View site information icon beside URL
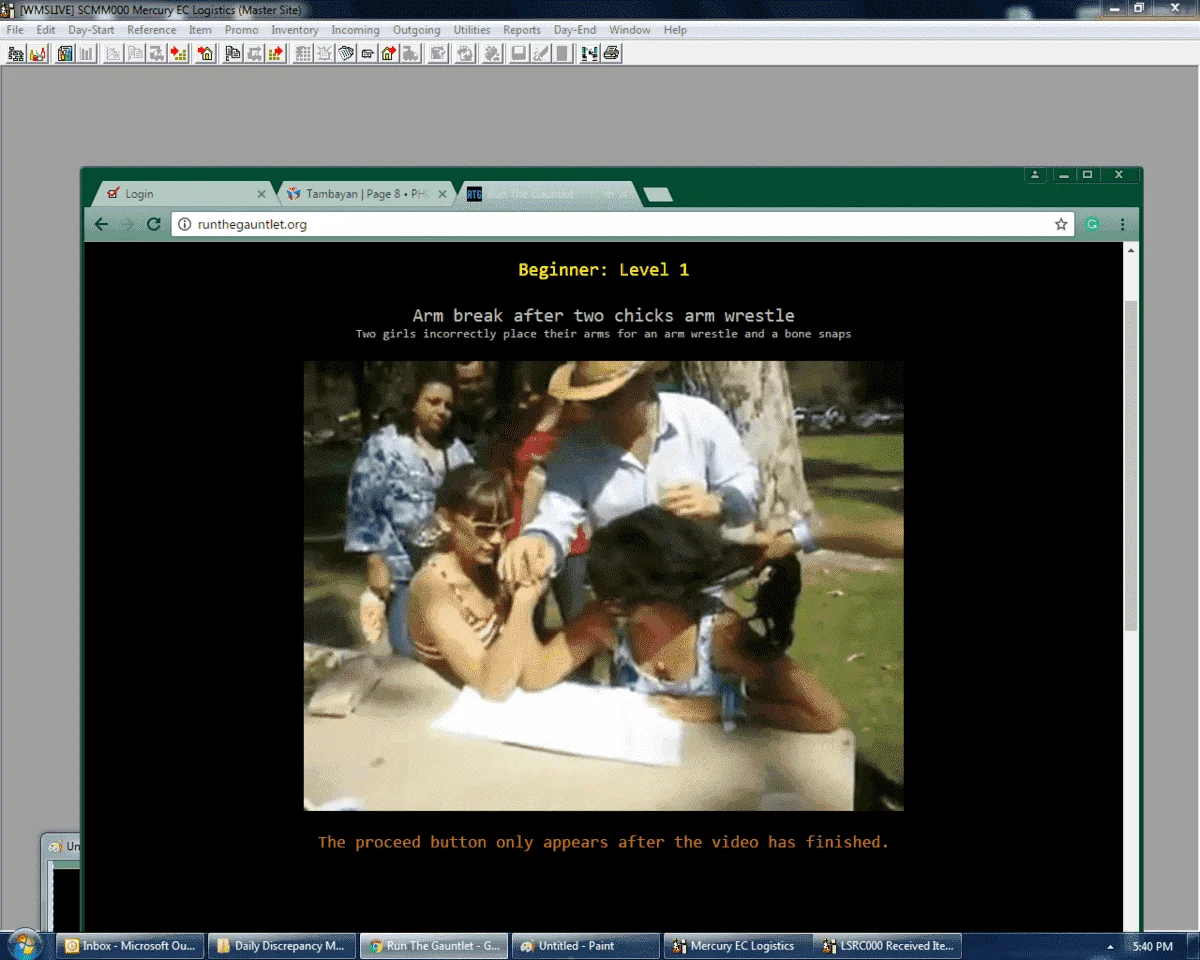 coord(184,224)
